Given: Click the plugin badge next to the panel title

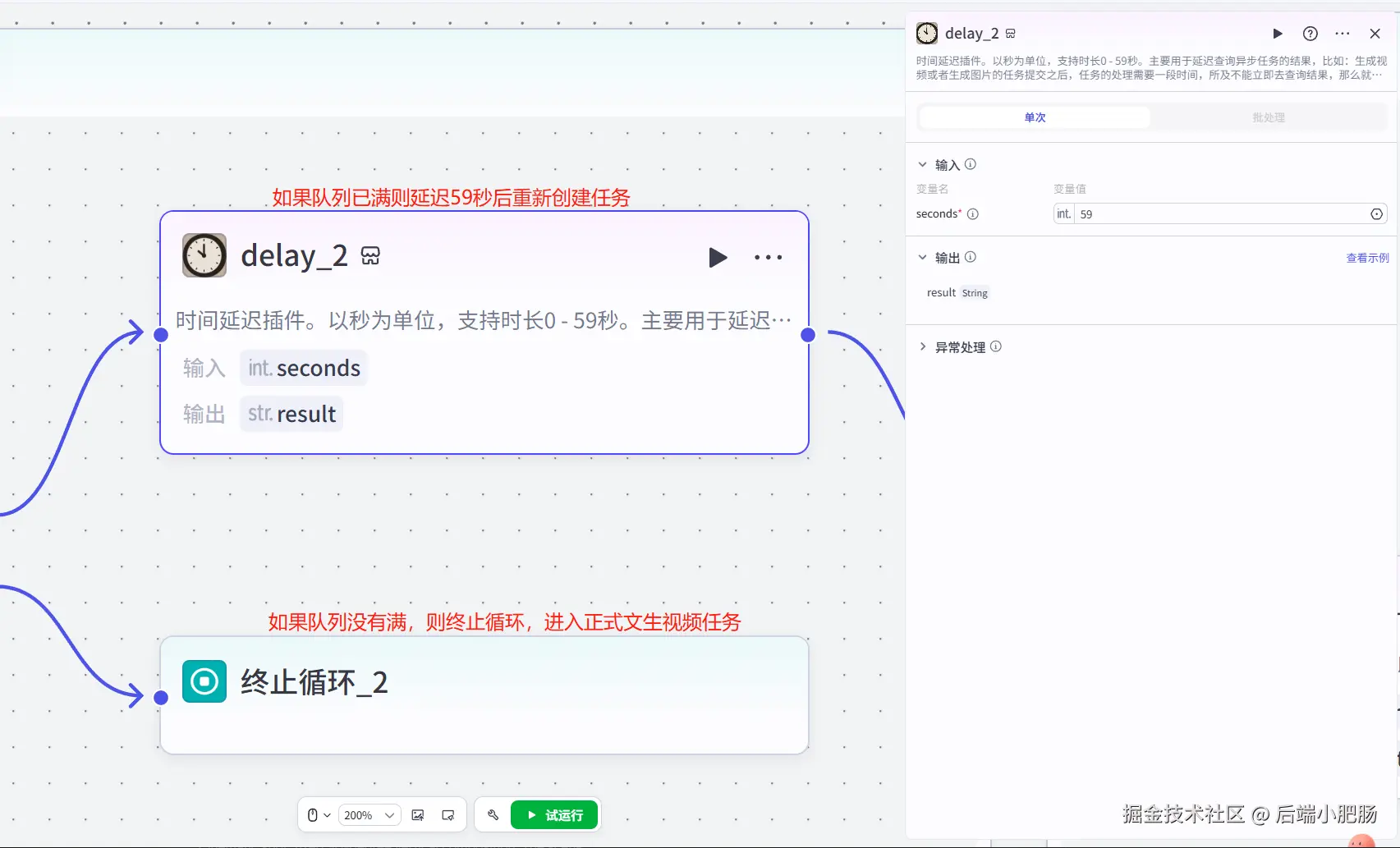Looking at the screenshot, I should pos(1011,34).
